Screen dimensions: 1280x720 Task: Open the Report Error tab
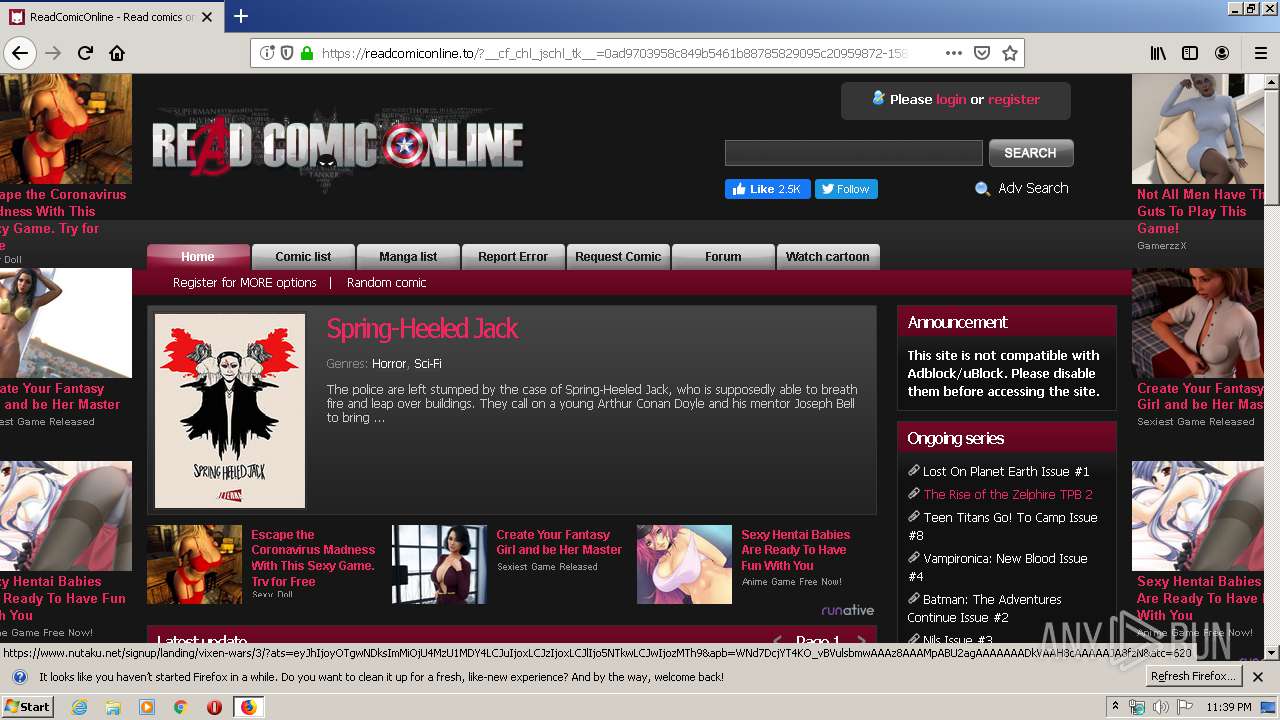point(513,257)
